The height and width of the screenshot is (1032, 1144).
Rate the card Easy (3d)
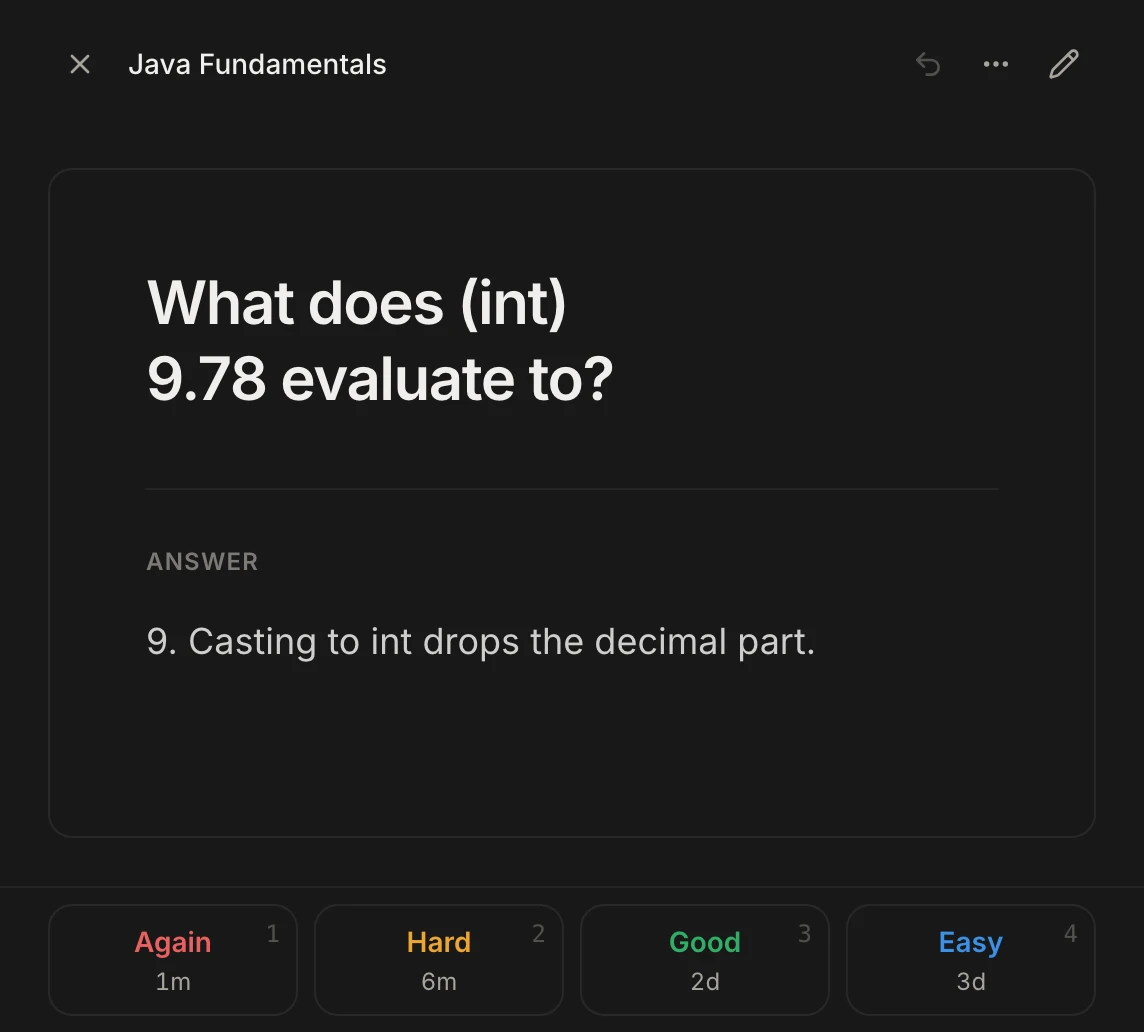pyautogui.click(x=970, y=960)
